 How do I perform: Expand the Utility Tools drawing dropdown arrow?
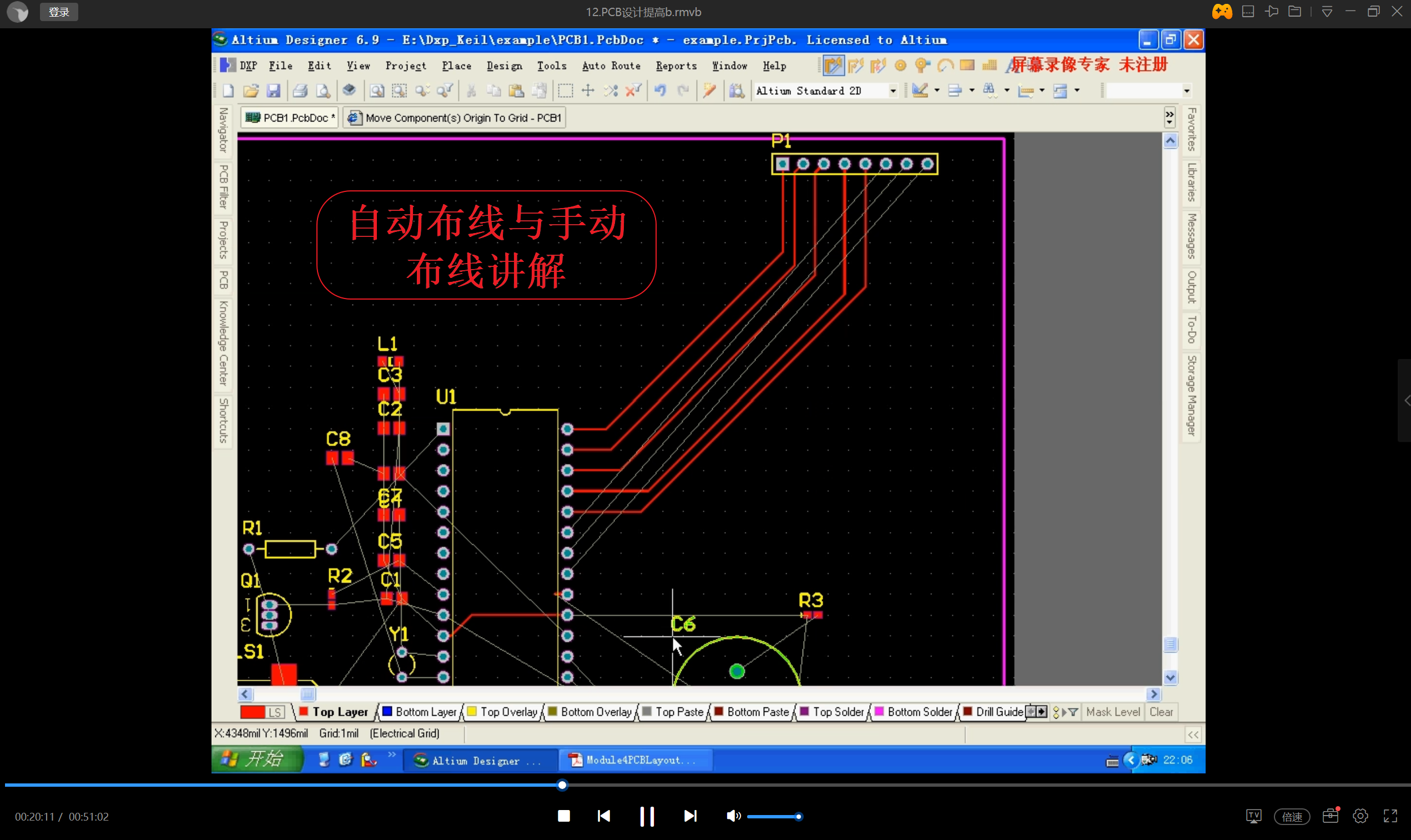coord(936,90)
